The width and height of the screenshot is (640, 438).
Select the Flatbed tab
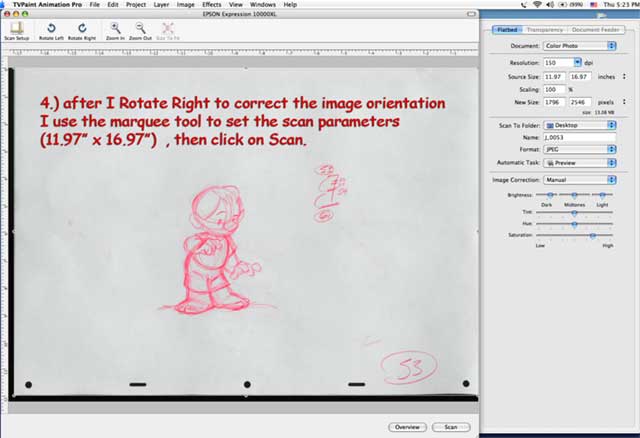pyautogui.click(x=507, y=30)
